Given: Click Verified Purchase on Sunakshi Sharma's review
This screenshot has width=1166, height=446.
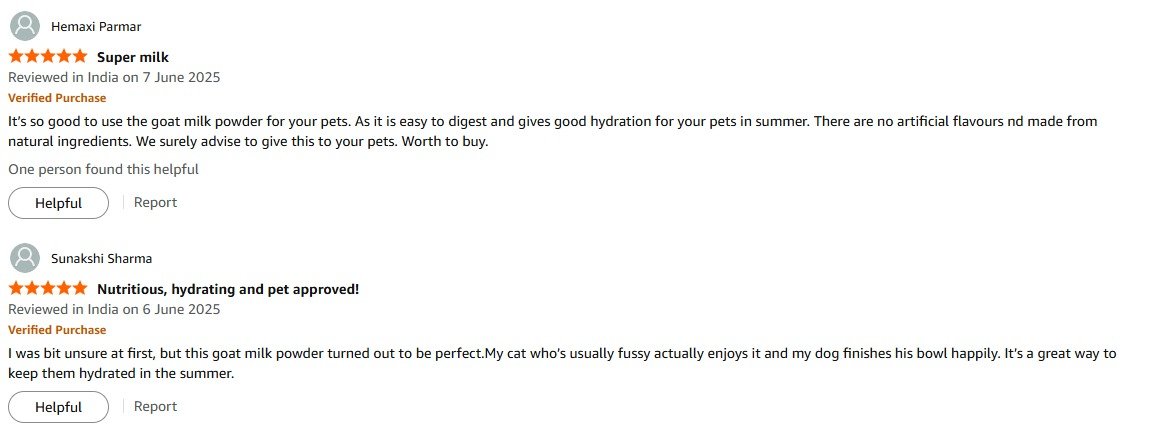Looking at the screenshot, I should tap(57, 330).
